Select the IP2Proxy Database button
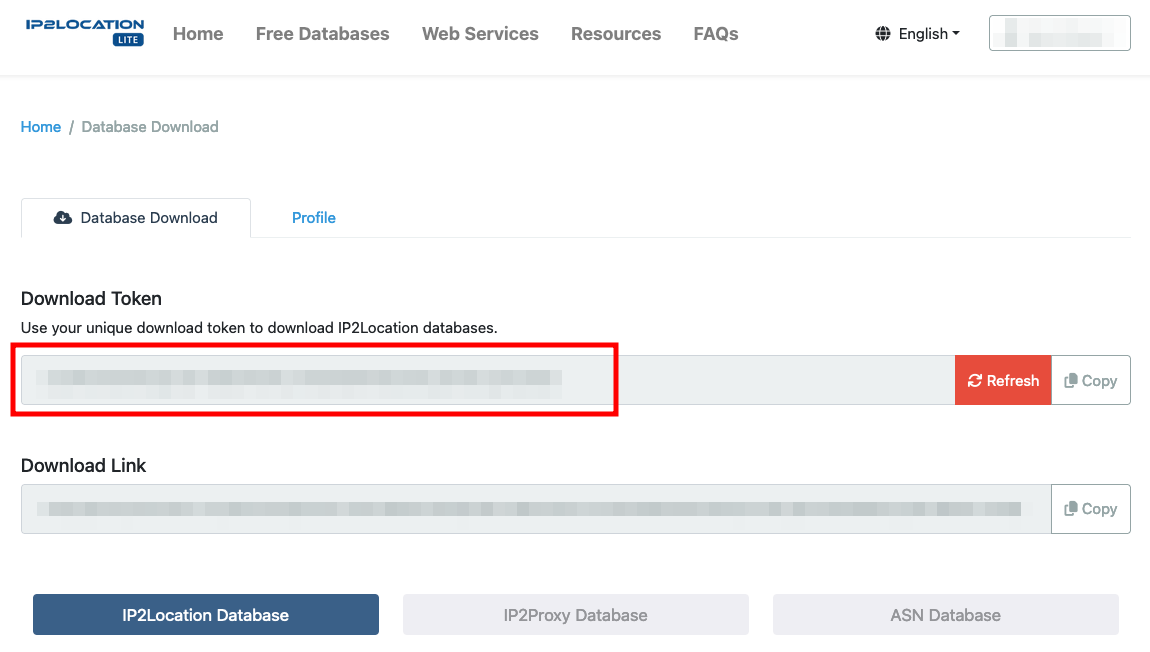 (575, 614)
